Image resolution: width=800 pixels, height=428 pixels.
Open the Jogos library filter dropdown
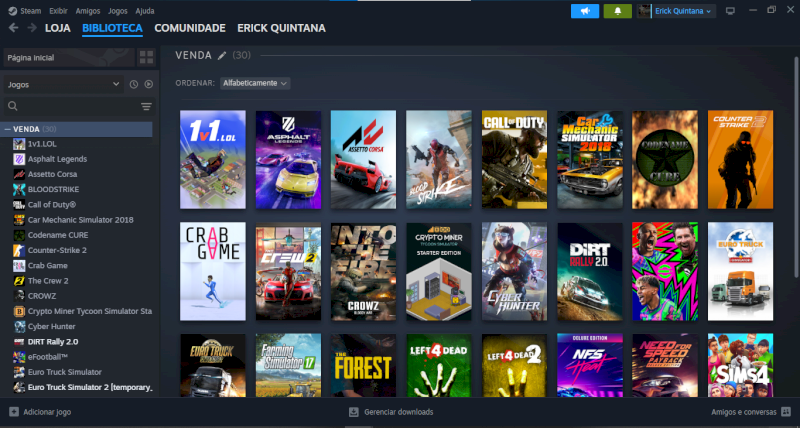pos(64,85)
